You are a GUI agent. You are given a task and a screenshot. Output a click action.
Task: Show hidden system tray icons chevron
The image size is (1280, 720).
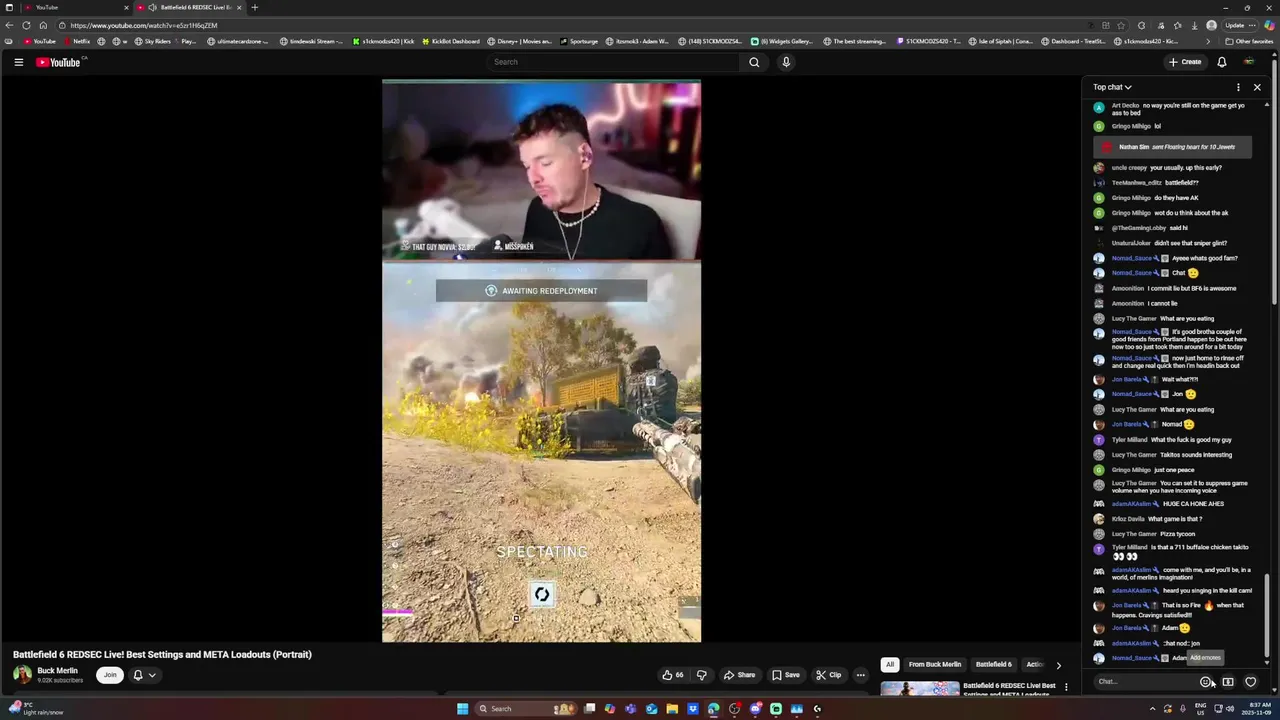point(1152,709)
